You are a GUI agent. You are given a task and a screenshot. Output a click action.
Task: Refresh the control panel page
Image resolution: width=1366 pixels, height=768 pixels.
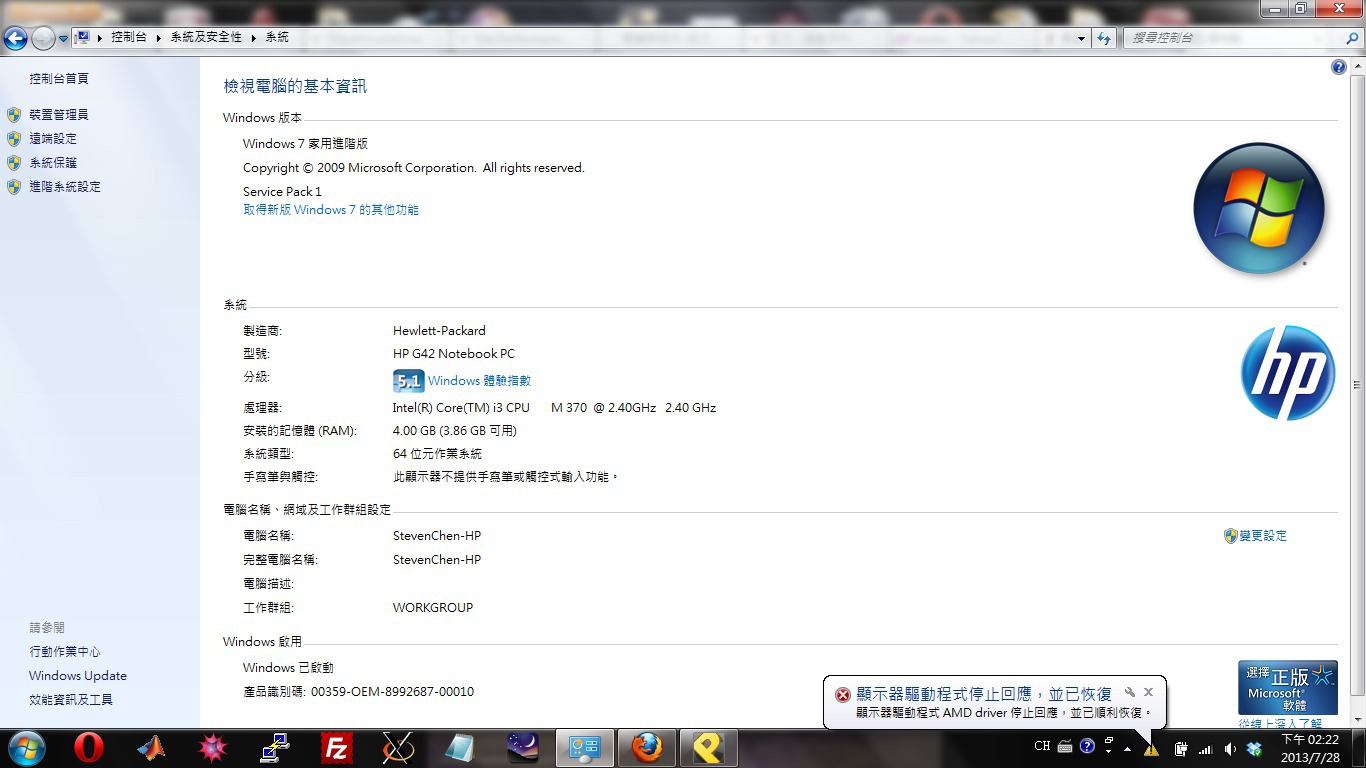click(1104, 38)
